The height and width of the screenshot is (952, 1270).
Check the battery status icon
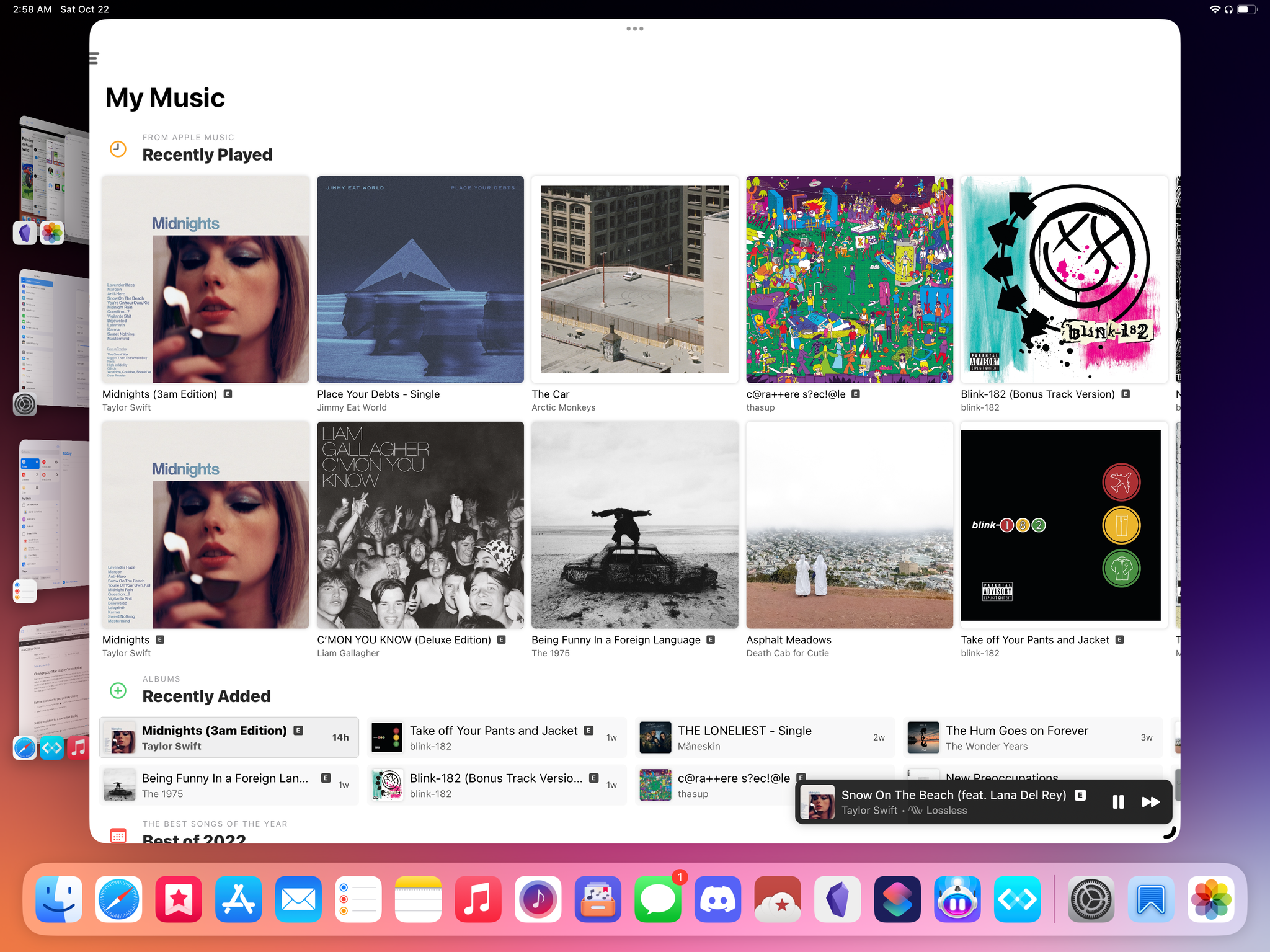1247,9
